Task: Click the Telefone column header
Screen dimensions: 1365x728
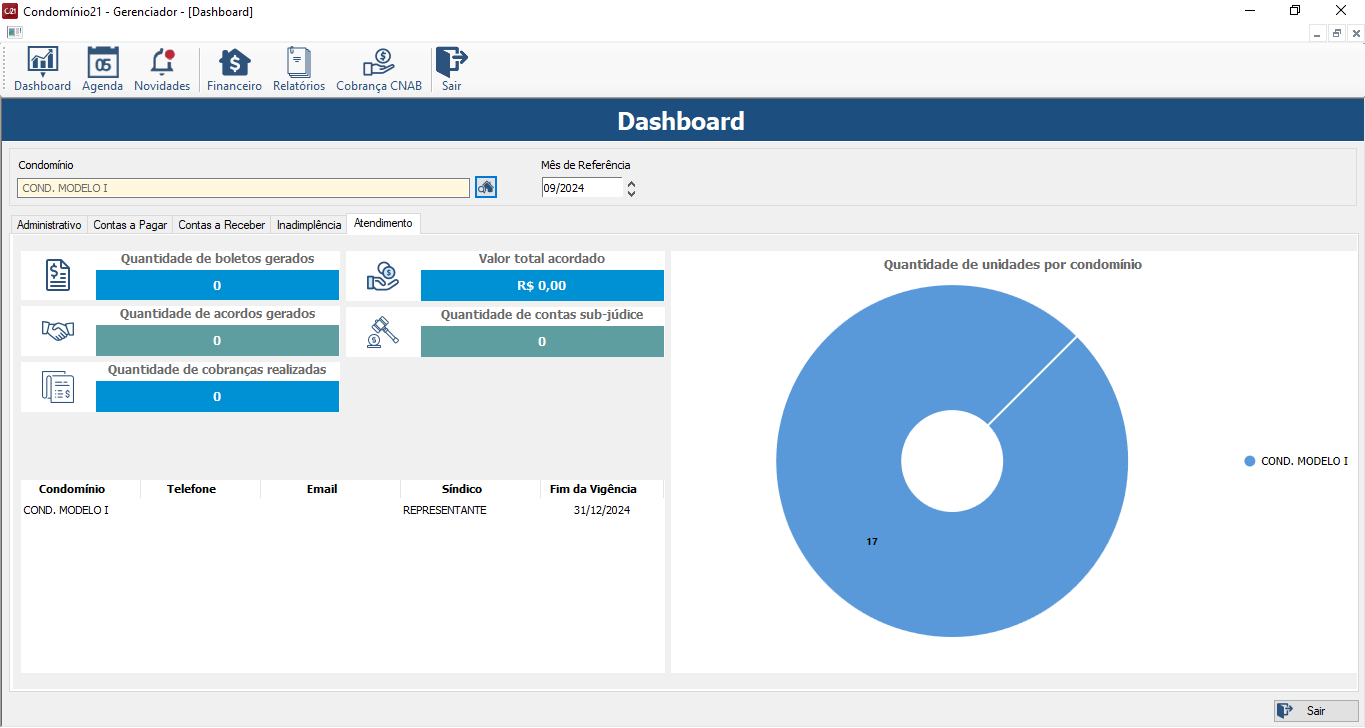Action: click(x=191, y=489)
